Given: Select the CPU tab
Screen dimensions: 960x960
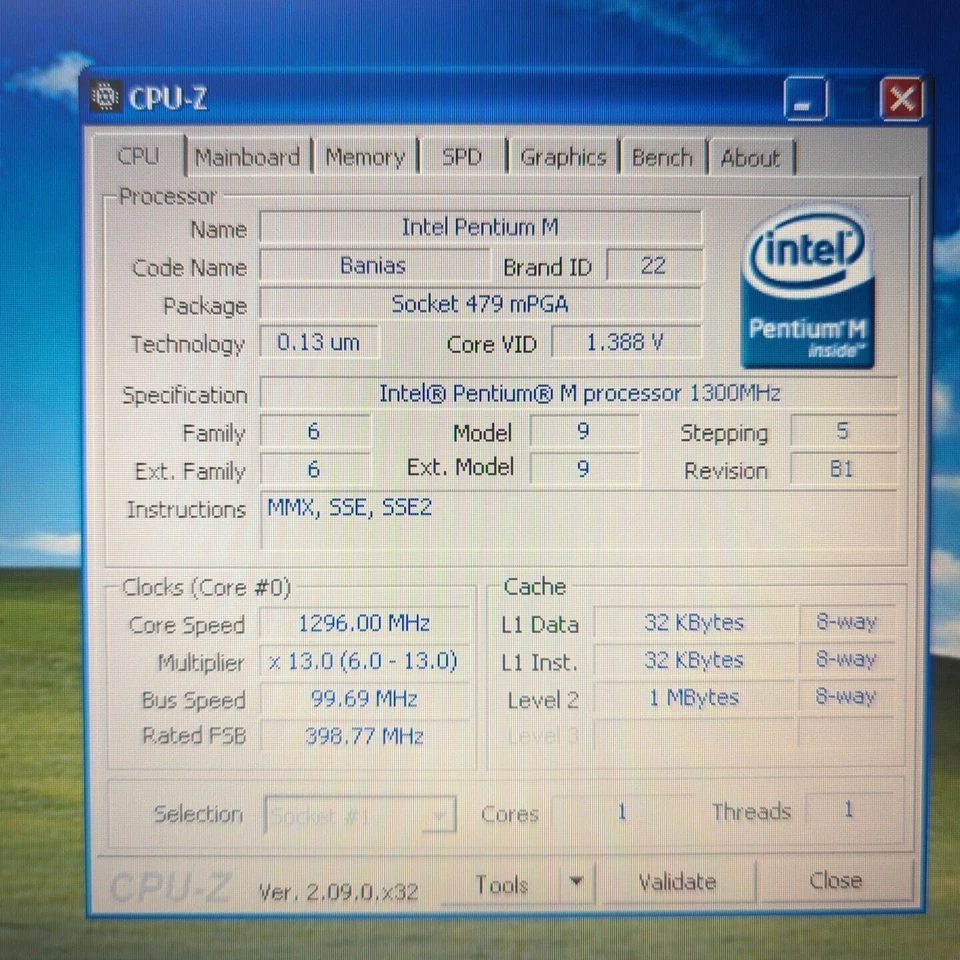Looking at the screenshot, I should (139, 156).
